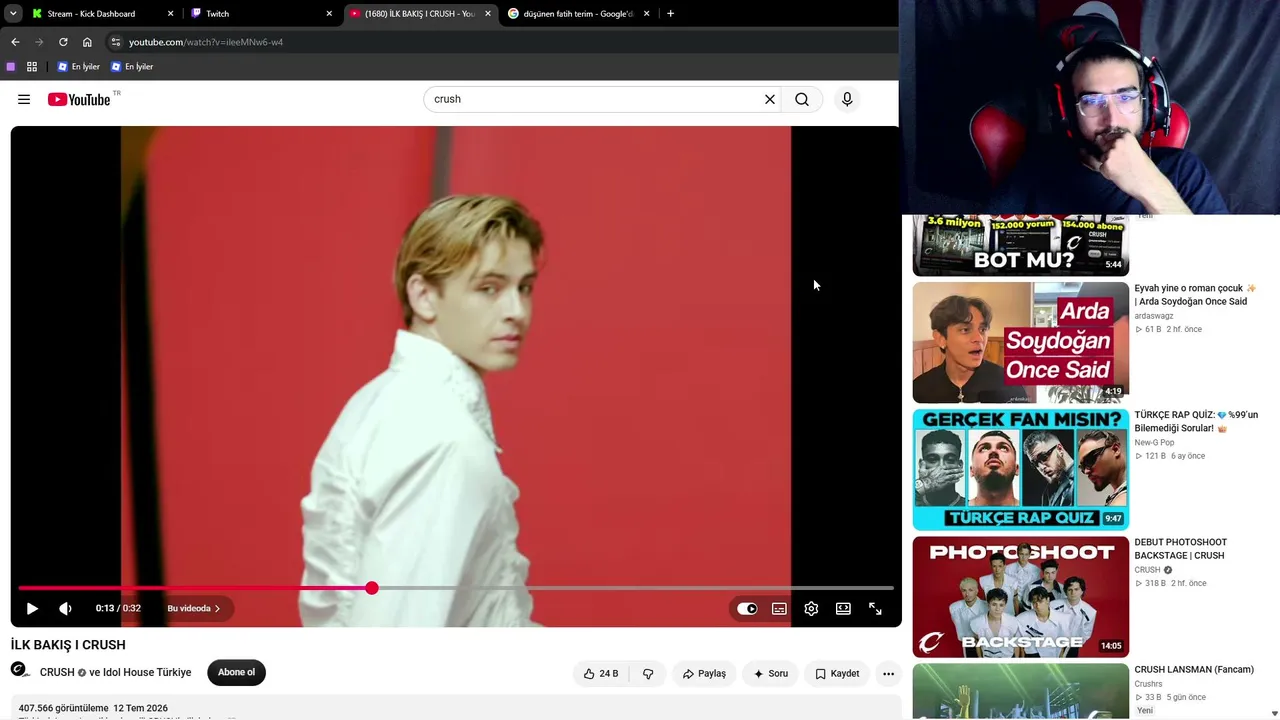Open the Idol House Türkiye channel link
Image resolution: width=1280 pixels, height=720 pixels.
pos(147,673)
